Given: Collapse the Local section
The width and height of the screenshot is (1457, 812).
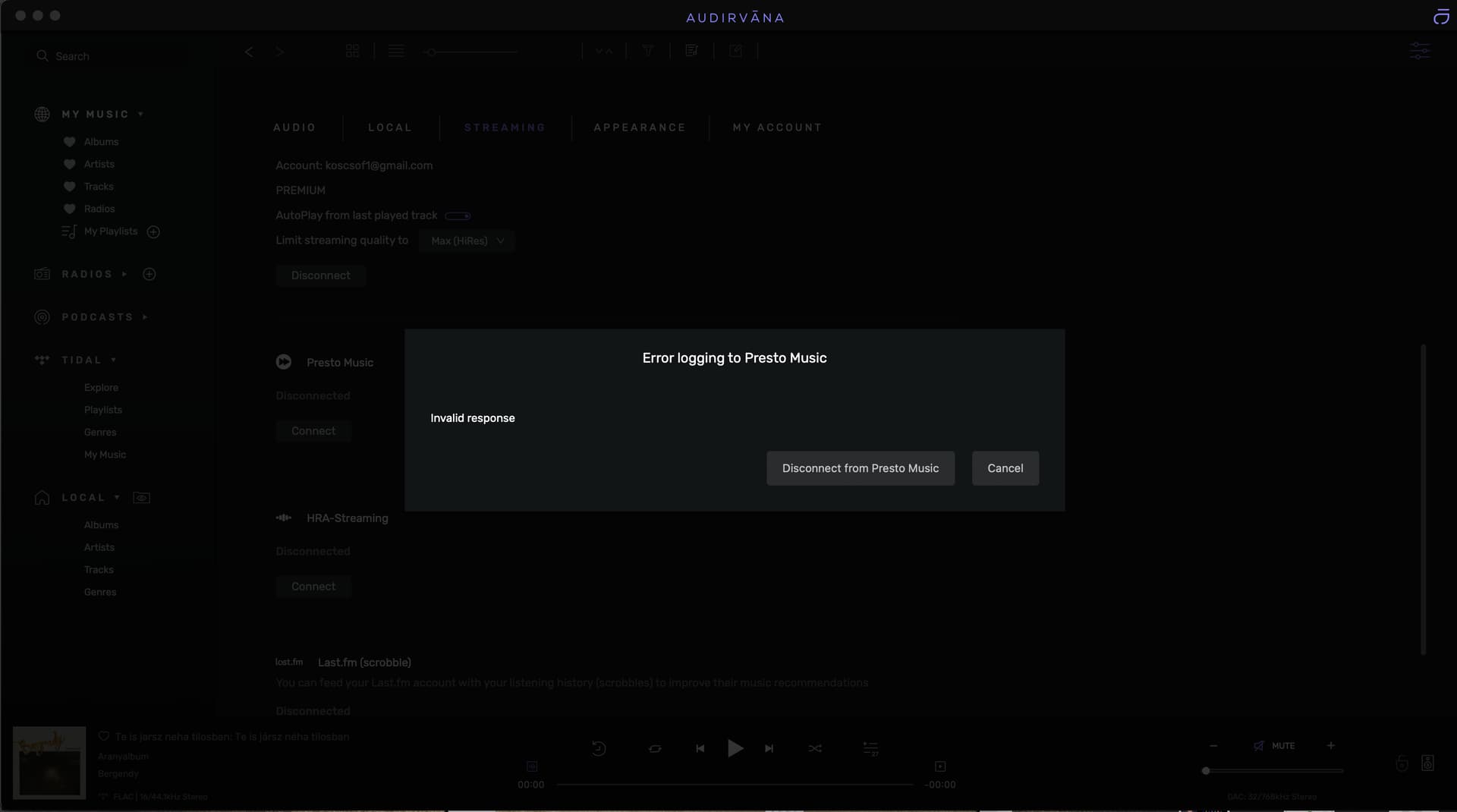Looking at the screenshot, I should (117, 498).
